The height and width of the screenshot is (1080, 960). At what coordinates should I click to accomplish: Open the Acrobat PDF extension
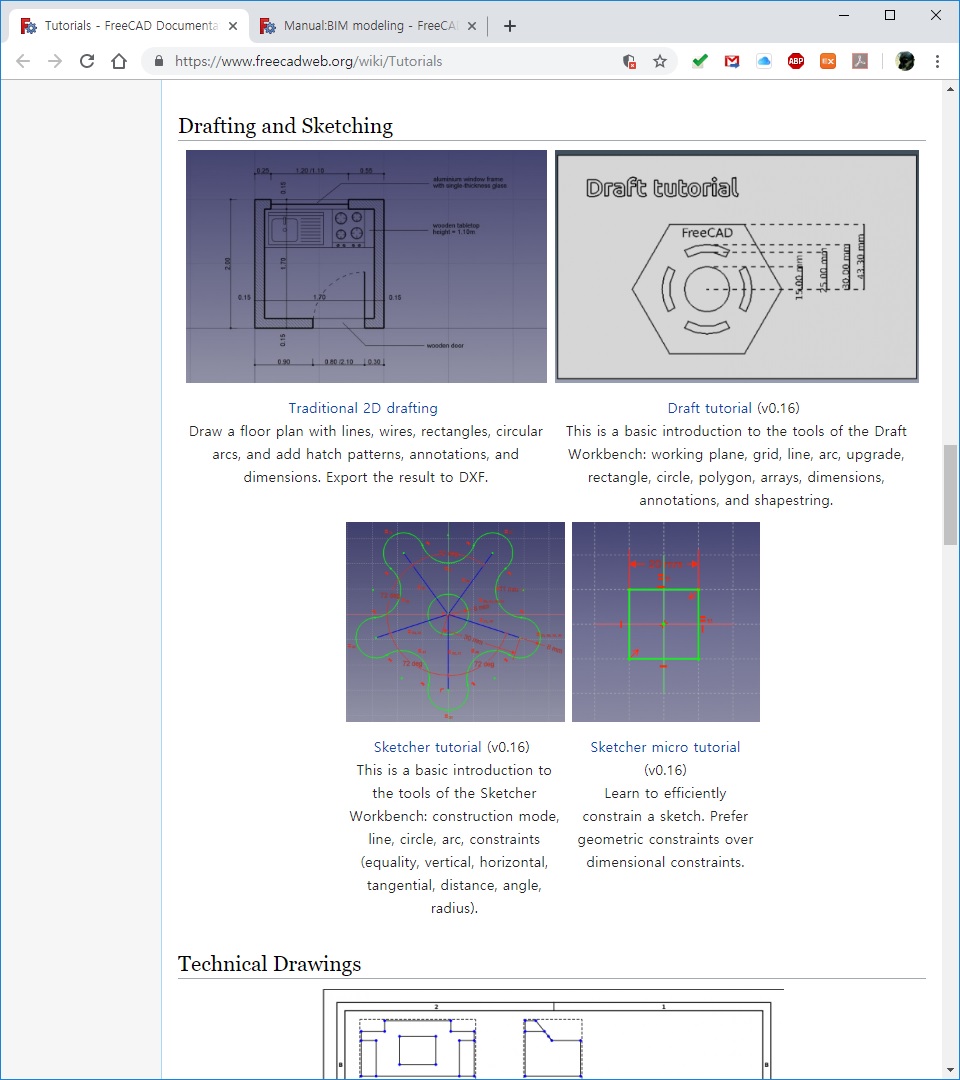click(859, 61)
